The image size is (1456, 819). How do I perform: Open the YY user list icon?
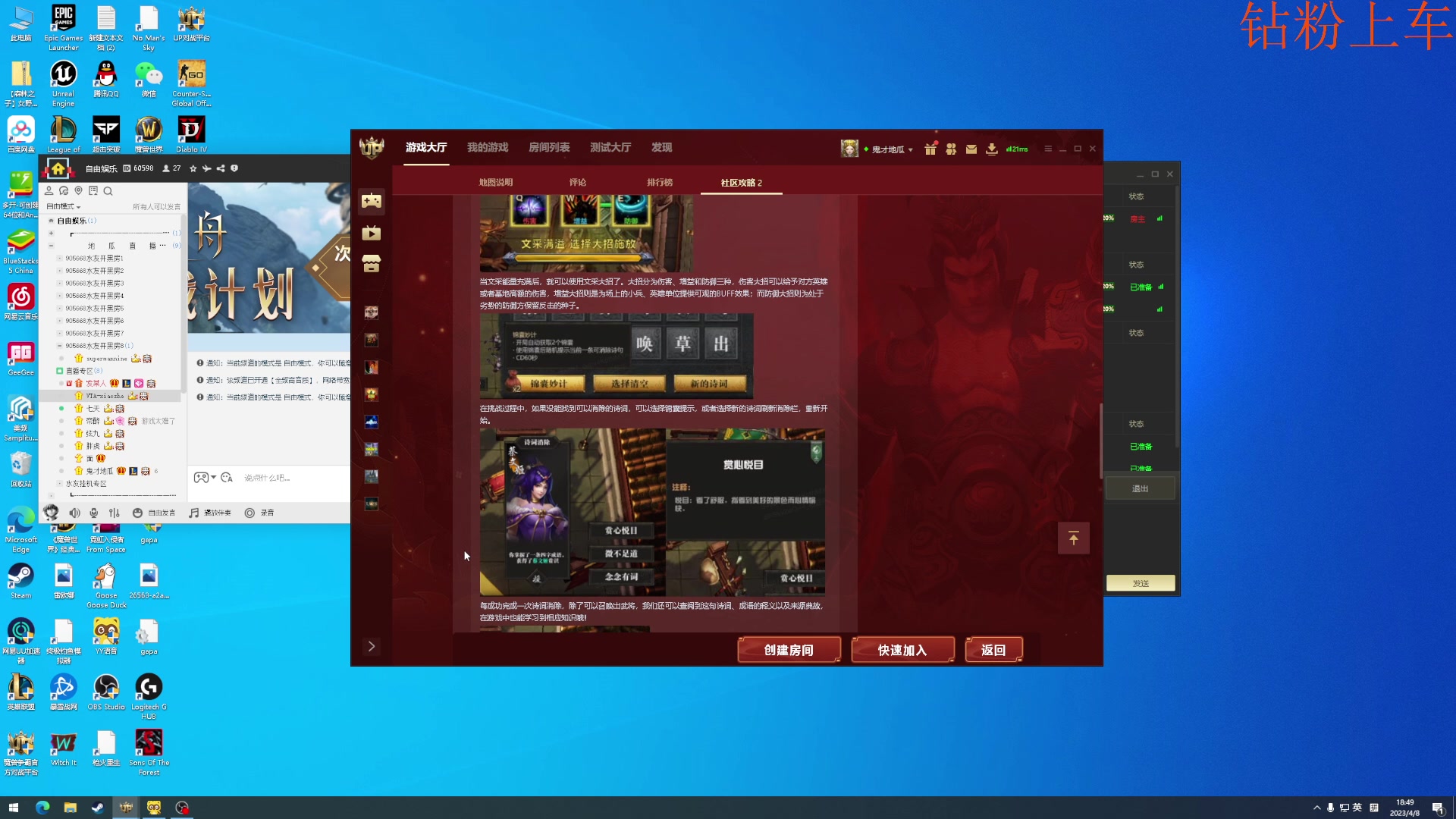click(x=49, y=191)
